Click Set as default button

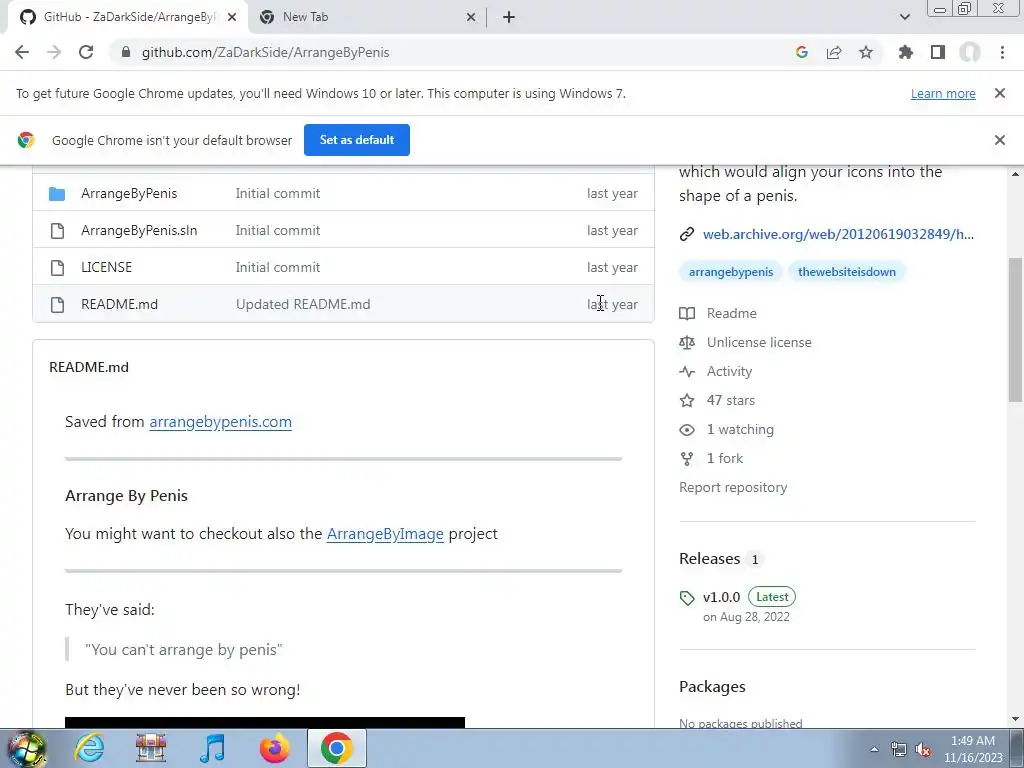[x=357, y=140]
